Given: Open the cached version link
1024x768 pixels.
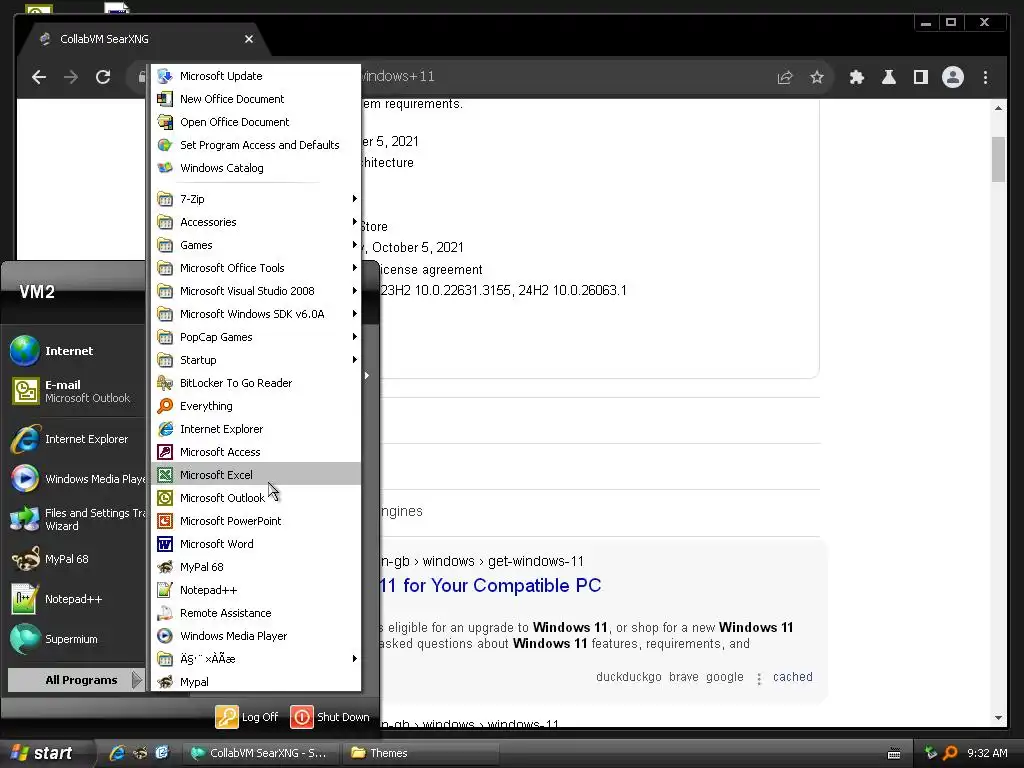Looking at the screenshot, I should (x=793, y=677).
